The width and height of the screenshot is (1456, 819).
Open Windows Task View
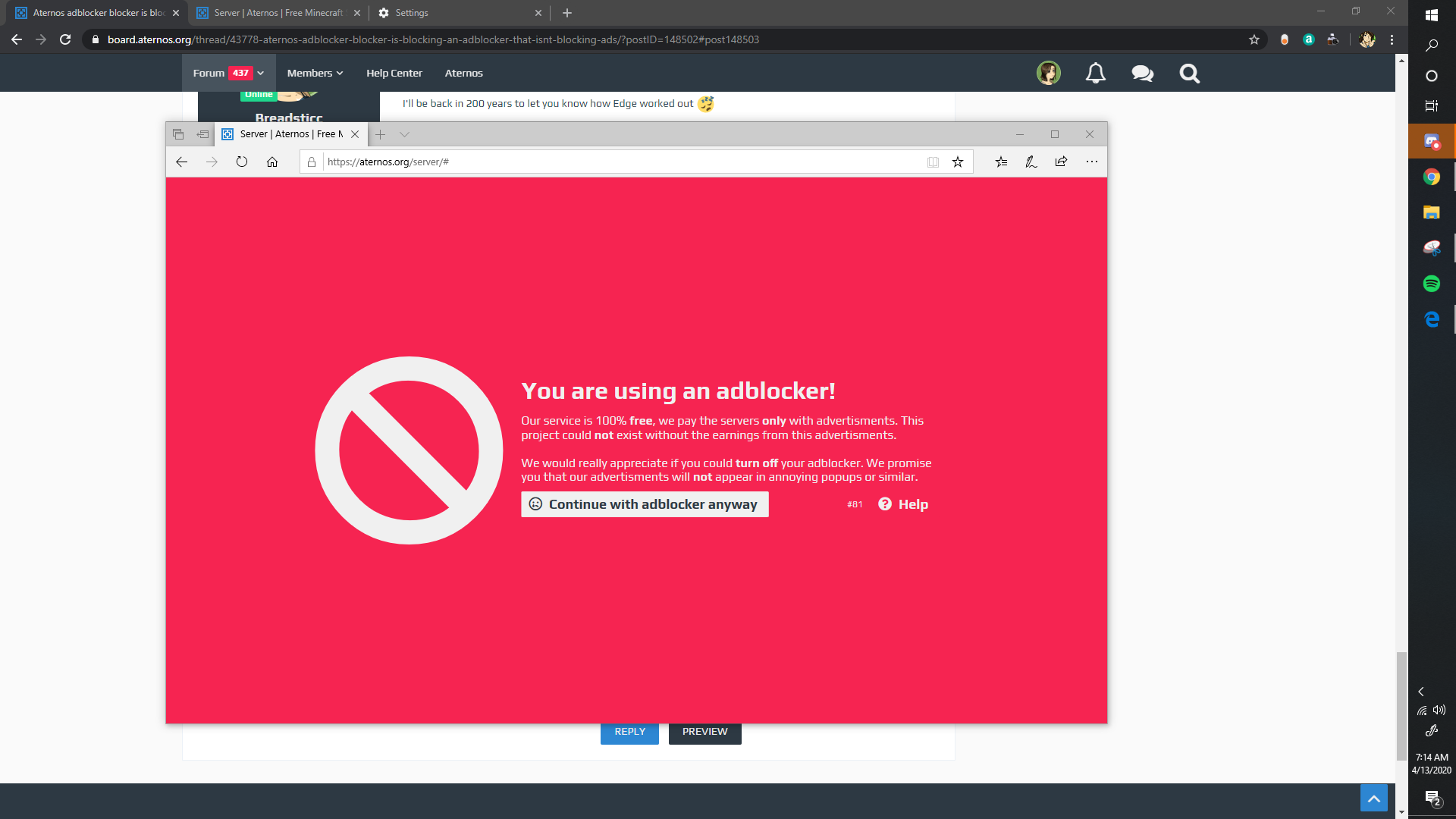click(x=1432, y=106)
